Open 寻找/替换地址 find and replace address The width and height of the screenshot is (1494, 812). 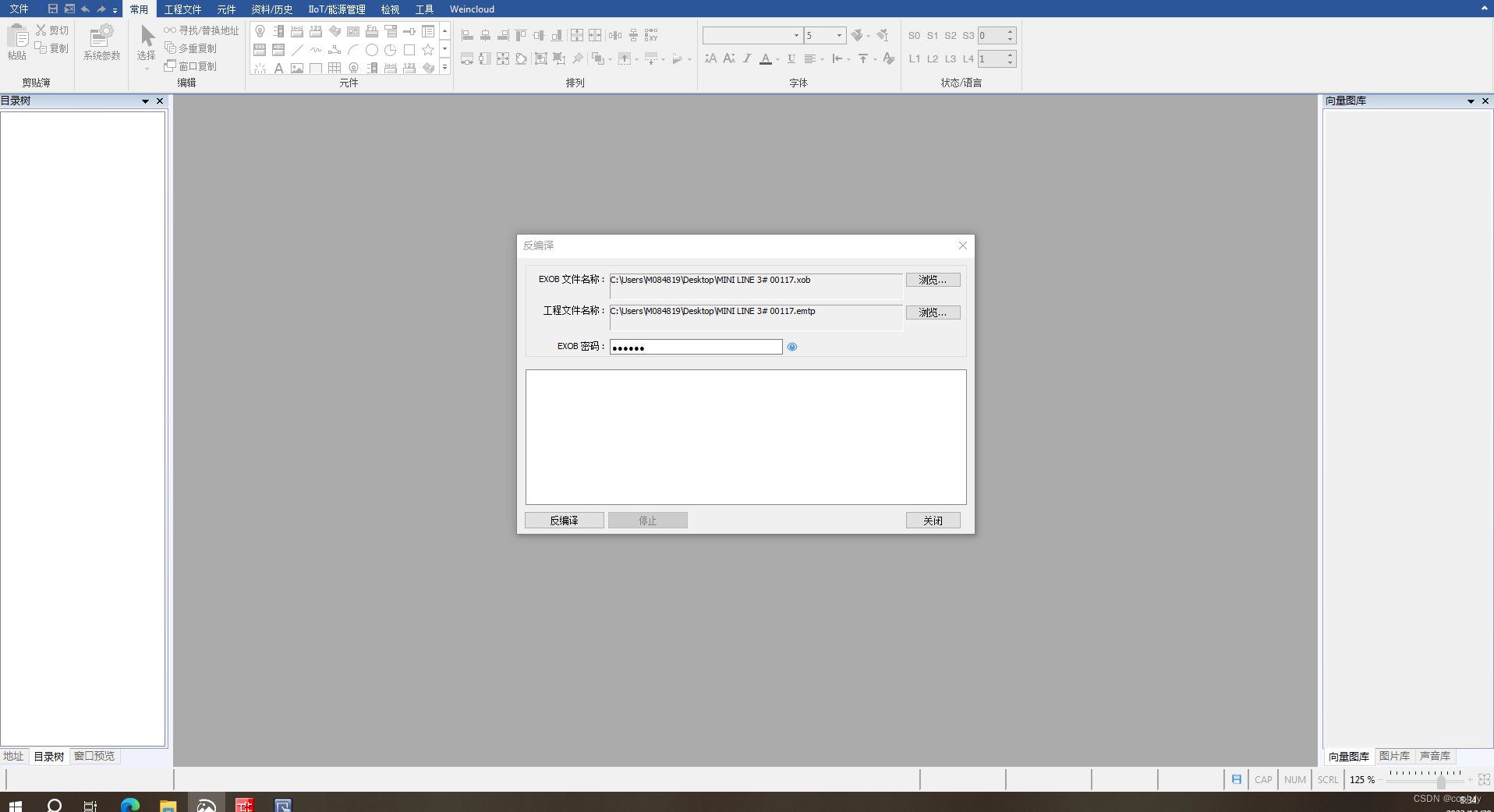click(x=201, y=30)
